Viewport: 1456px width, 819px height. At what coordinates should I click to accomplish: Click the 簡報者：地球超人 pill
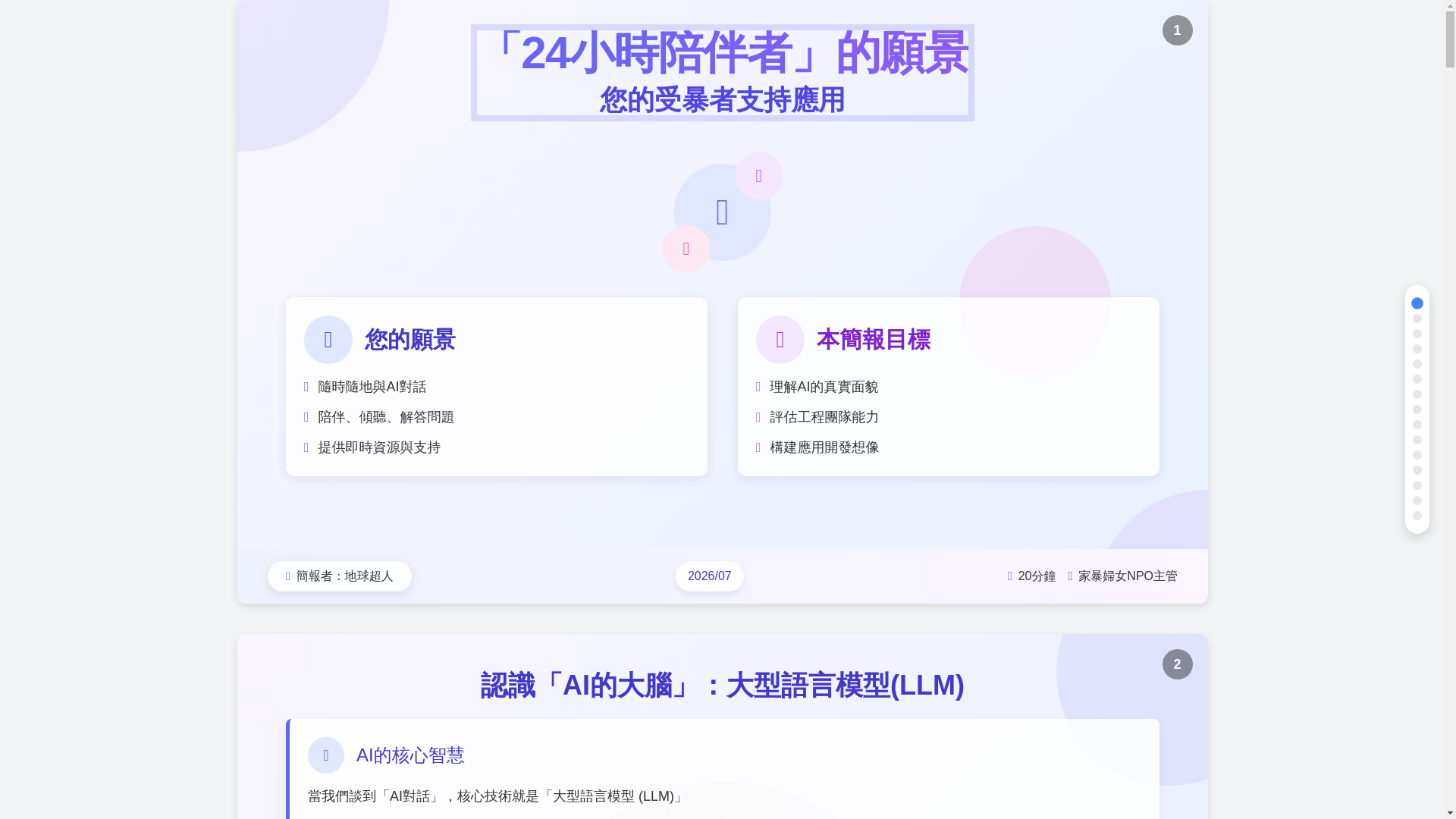click(x=339, y=576)
